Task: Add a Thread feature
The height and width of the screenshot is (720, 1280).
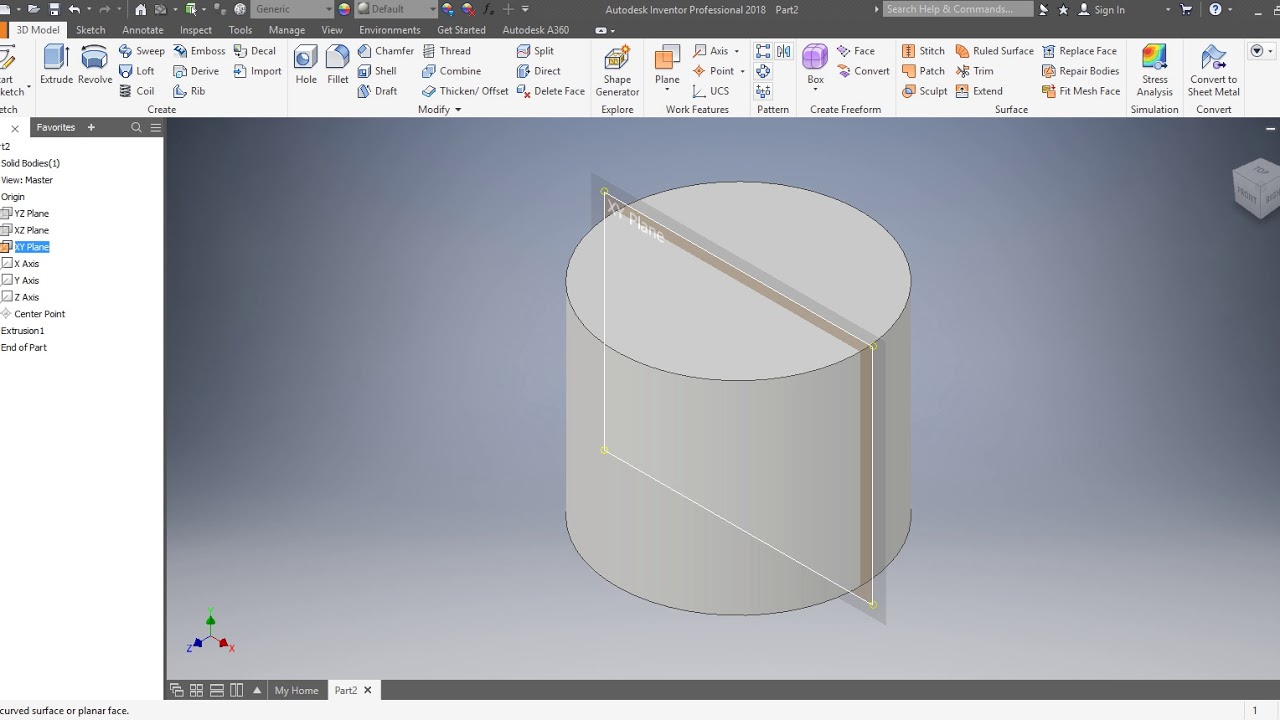Action: pos(446,51)
